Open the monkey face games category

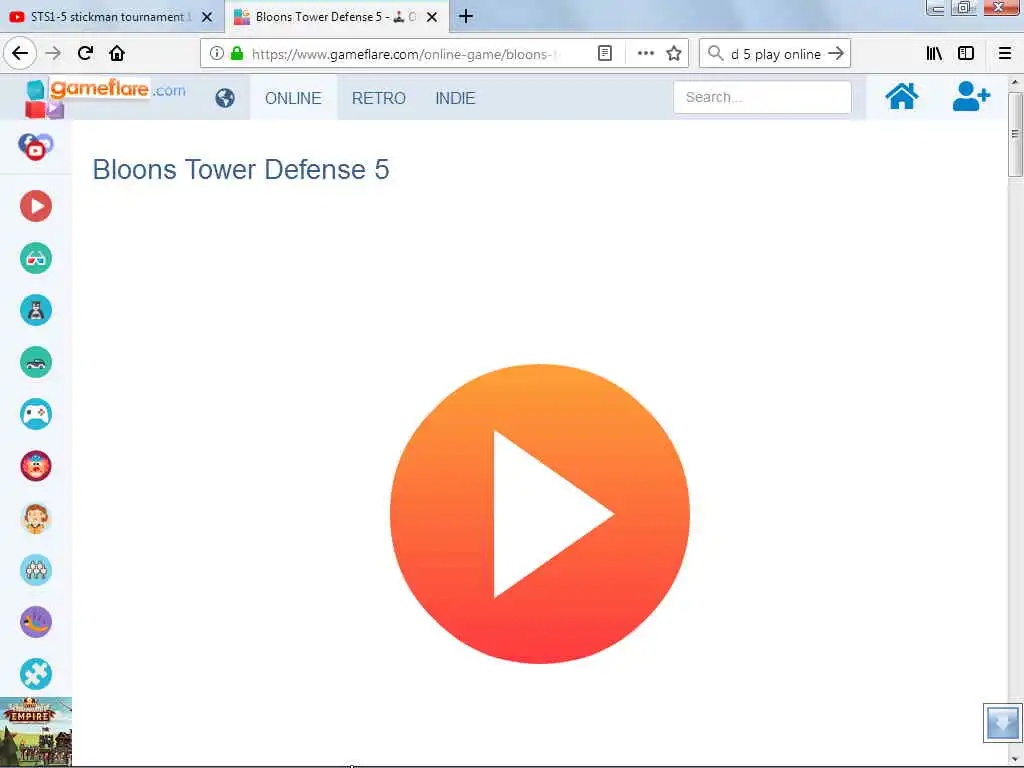36,518
